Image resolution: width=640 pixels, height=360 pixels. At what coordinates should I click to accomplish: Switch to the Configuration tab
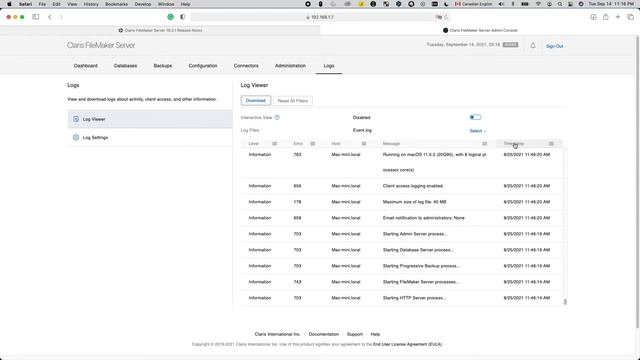pos(203,66)
